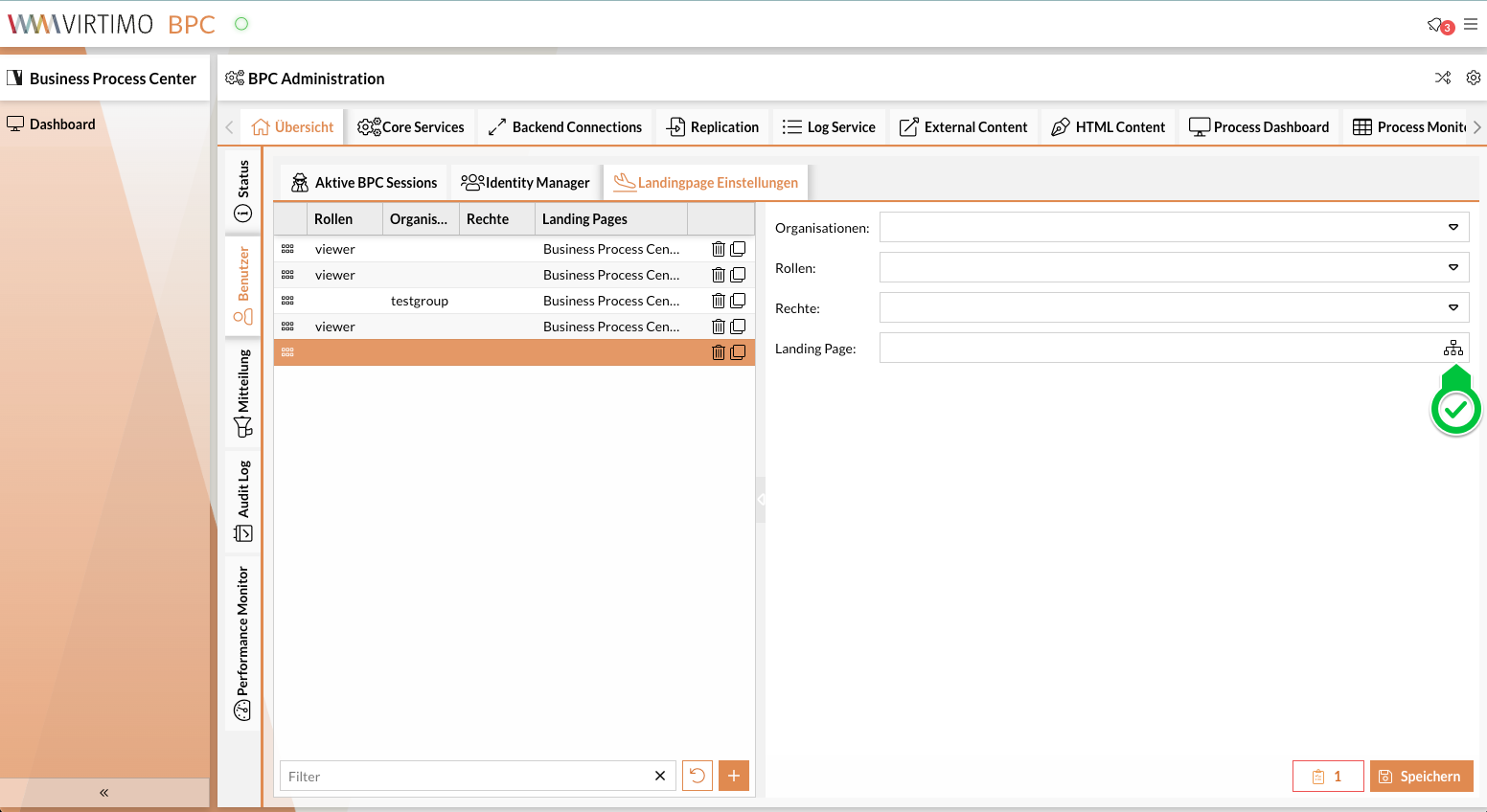Image resolution: width=1487 pixels, height=812 pixels.
Task: Expand the Organisationen dropdown
Action: [x=1453, y=227]
